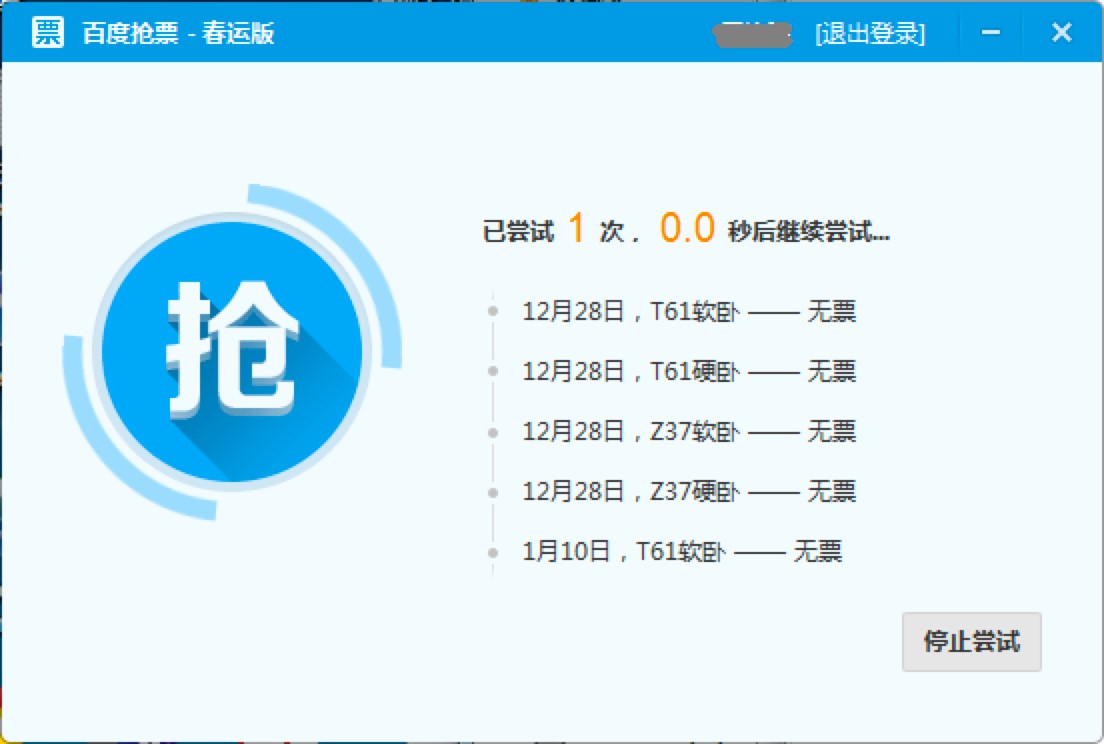Stop attempts with 停止尝试 button
This screenshot has width=1104, height=744.
pyautogui.click(x=972, y=641)
